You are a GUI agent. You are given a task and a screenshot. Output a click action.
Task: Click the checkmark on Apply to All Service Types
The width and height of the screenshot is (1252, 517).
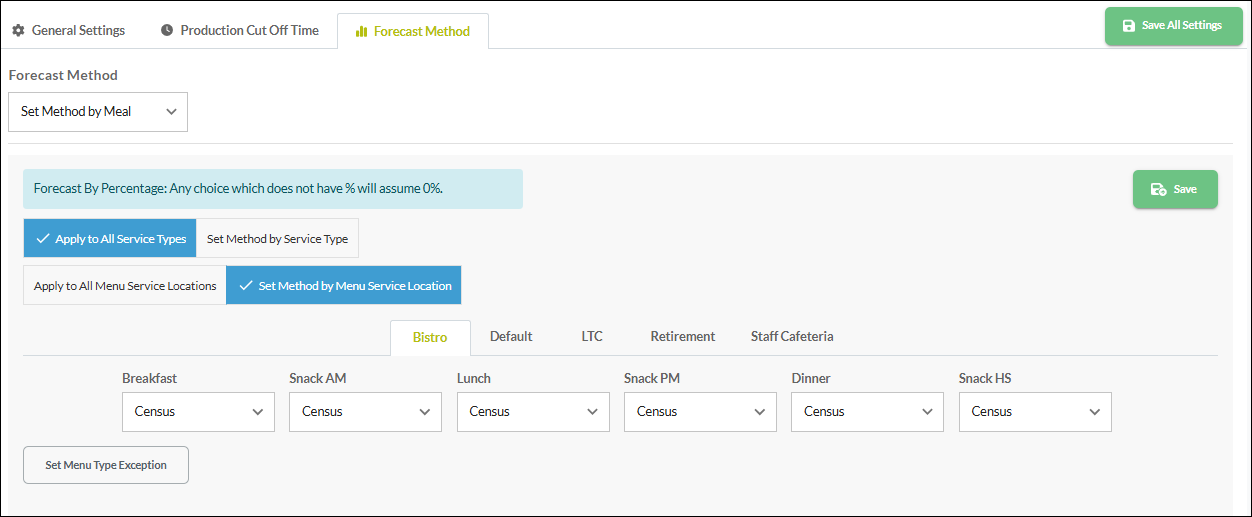click(x=42, y=239)
